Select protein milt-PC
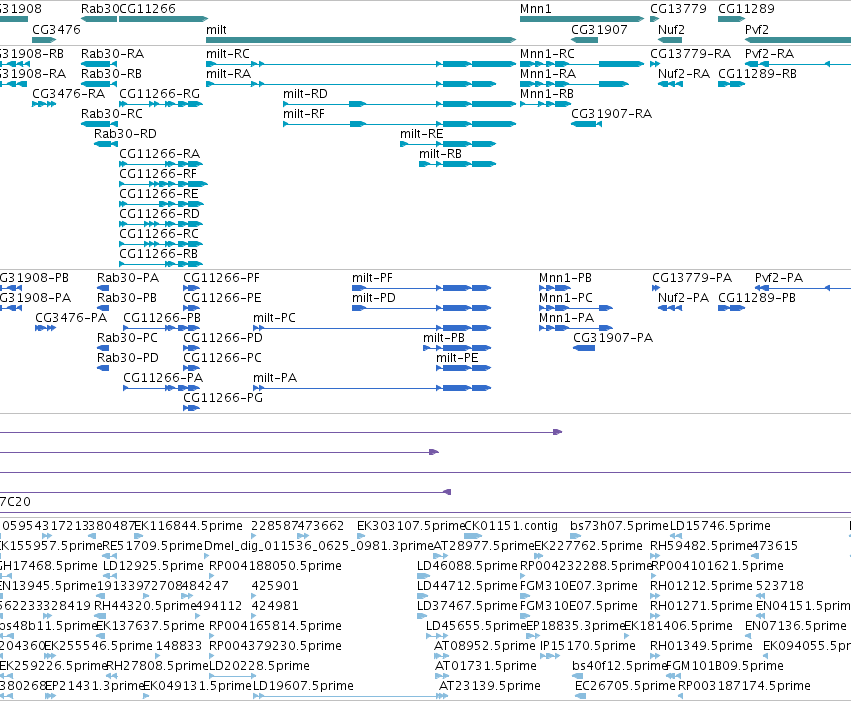Screen dimensions: 851x701 click(x=372, y=328)
